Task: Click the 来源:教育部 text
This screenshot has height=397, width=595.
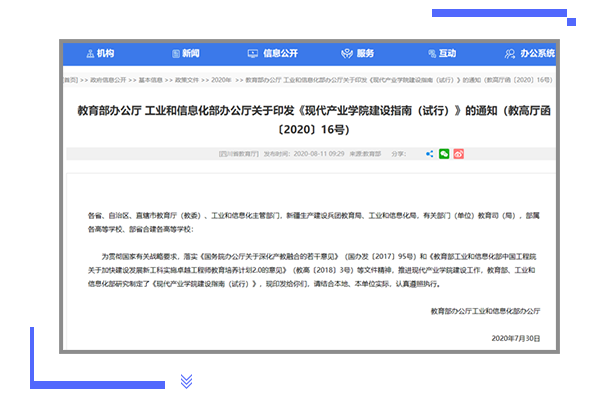Action: click(365, 154)
